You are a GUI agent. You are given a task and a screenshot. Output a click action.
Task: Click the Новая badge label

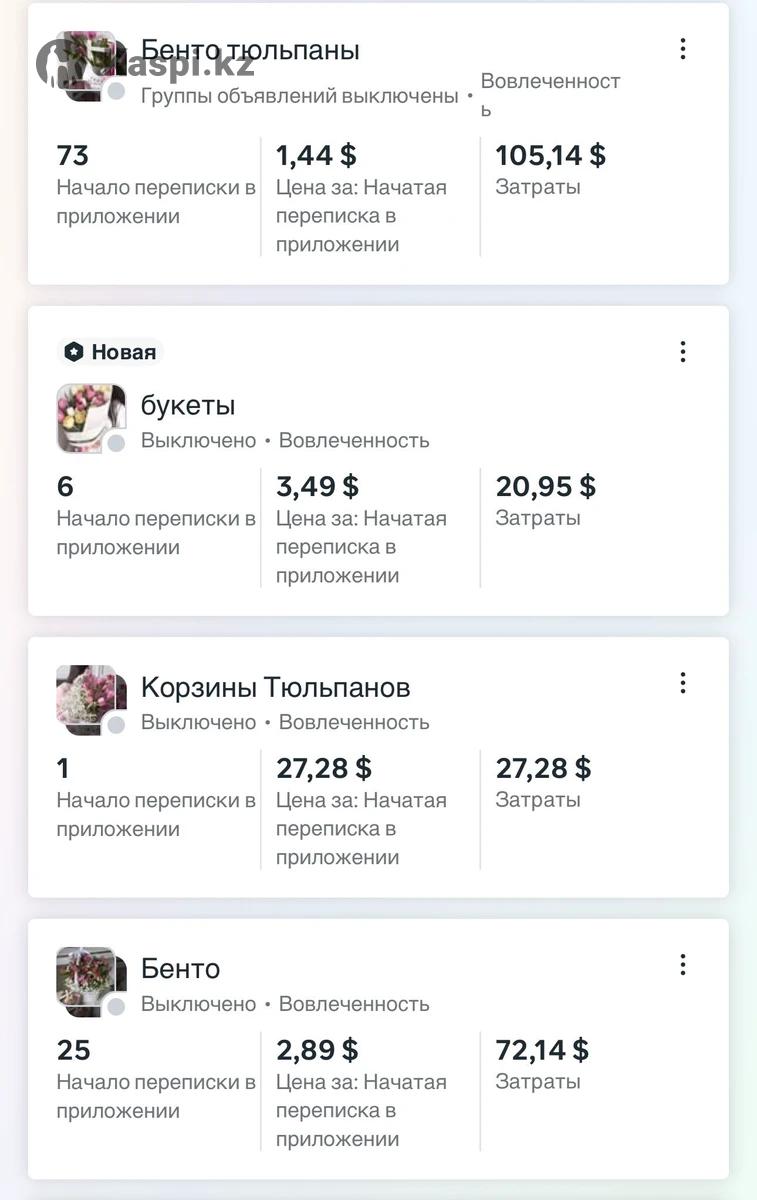123,352
